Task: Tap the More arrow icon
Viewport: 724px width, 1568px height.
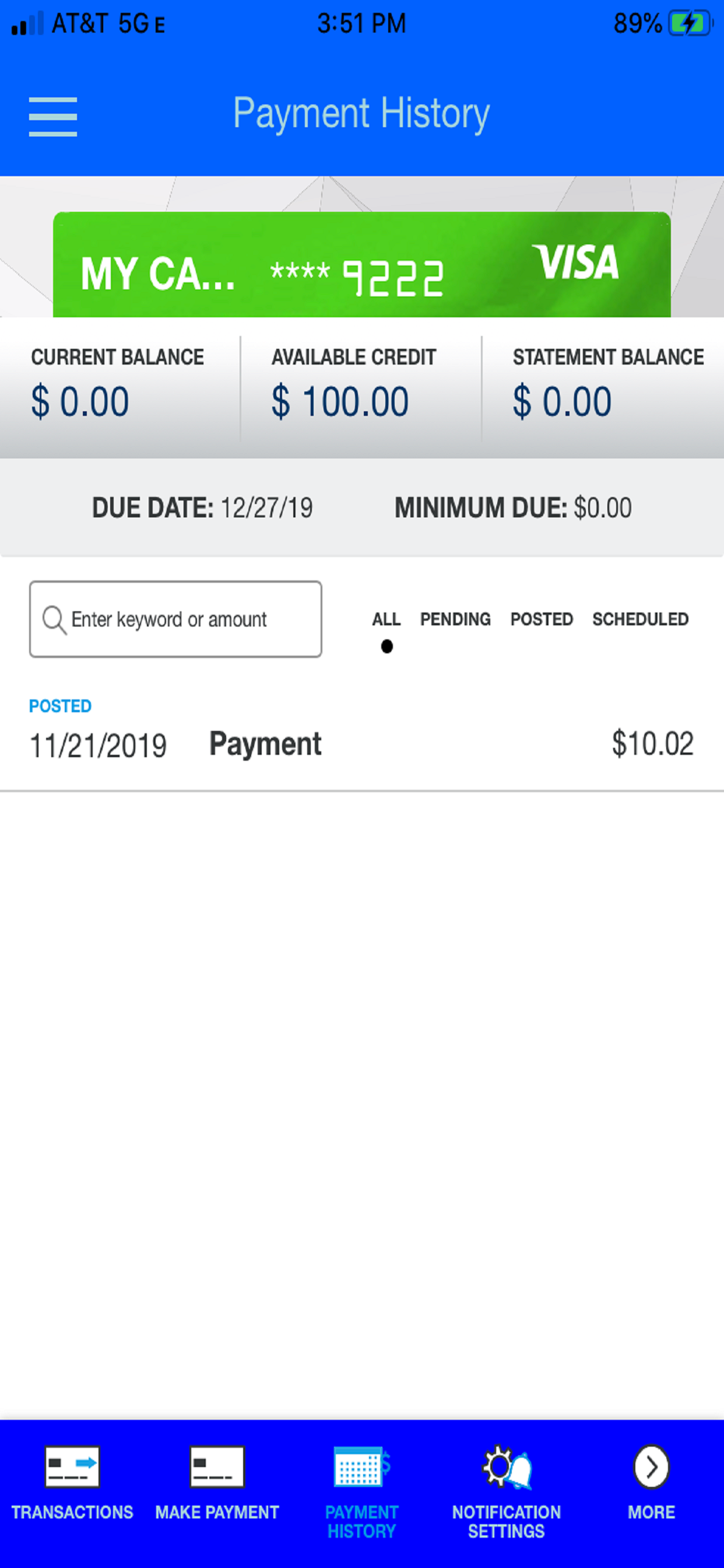Action: pos(651,1466)
